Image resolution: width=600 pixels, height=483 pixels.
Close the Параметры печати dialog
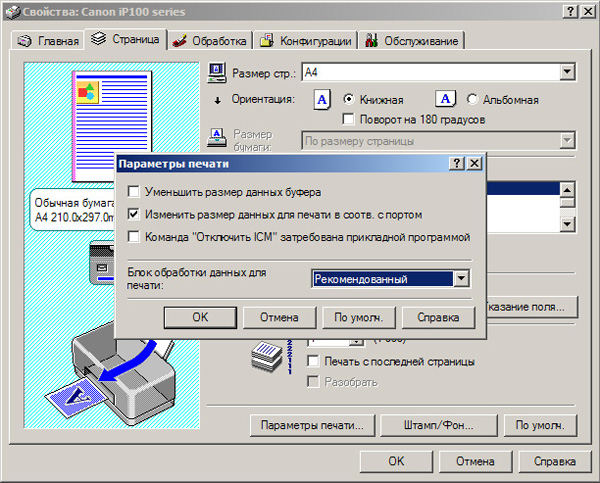[474, 163]
